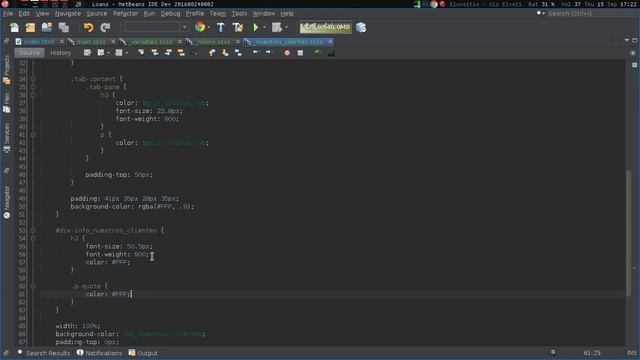
Task: Create a new file from main toolbar
Action: [x=14, y=27]
